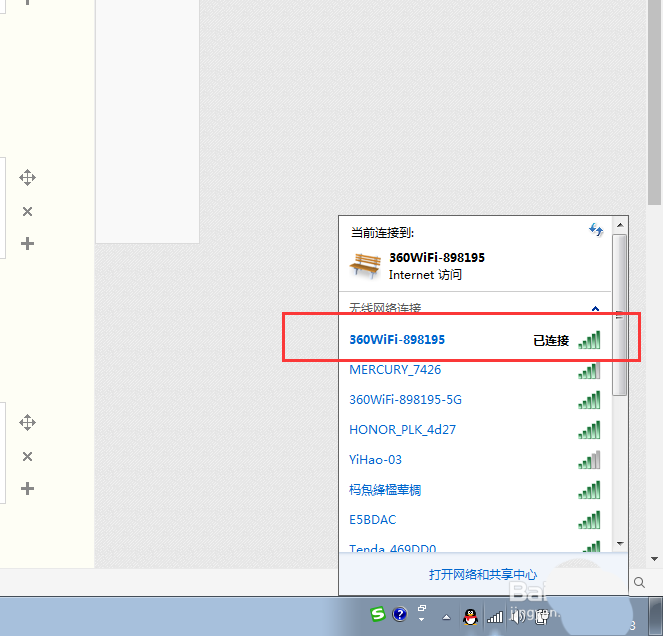Click the lower plus add icon
Viewport: 663px width, 636px height.
(x=27, y=488)
